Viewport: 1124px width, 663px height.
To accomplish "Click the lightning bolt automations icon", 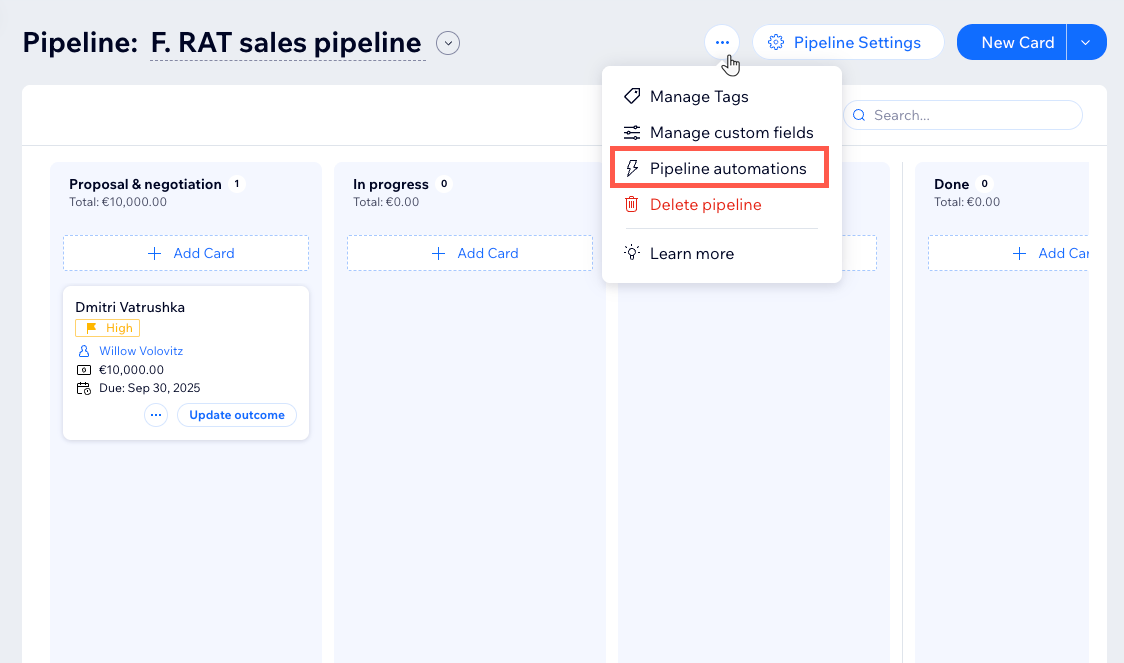I will (632, 168).
